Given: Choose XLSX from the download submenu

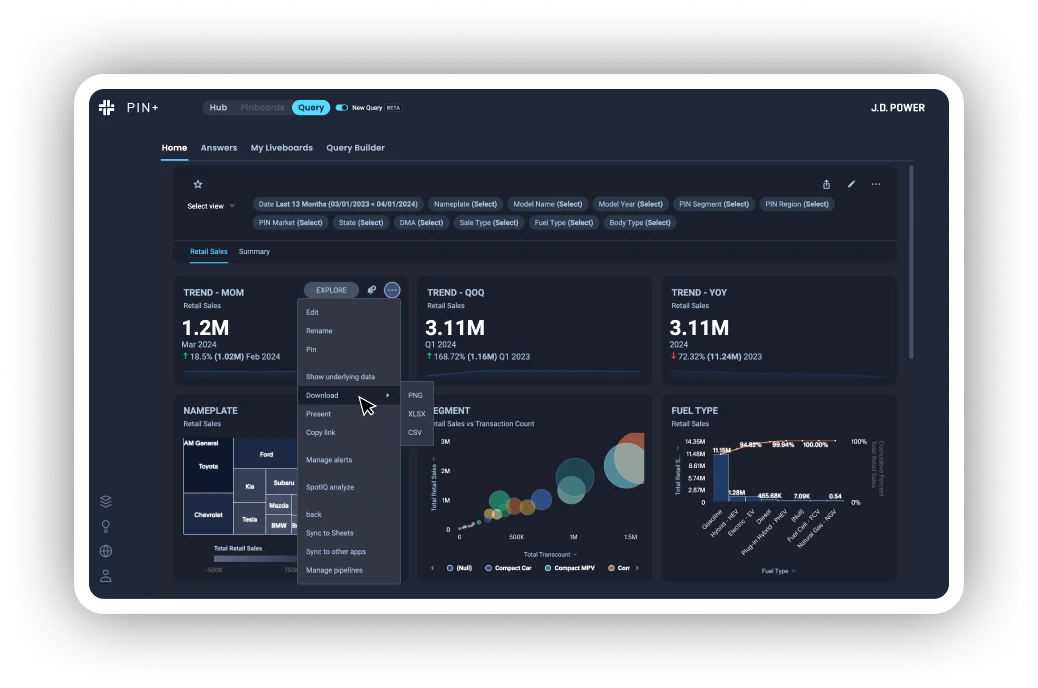Looking at the screenshot, I should tap(416, 414).
